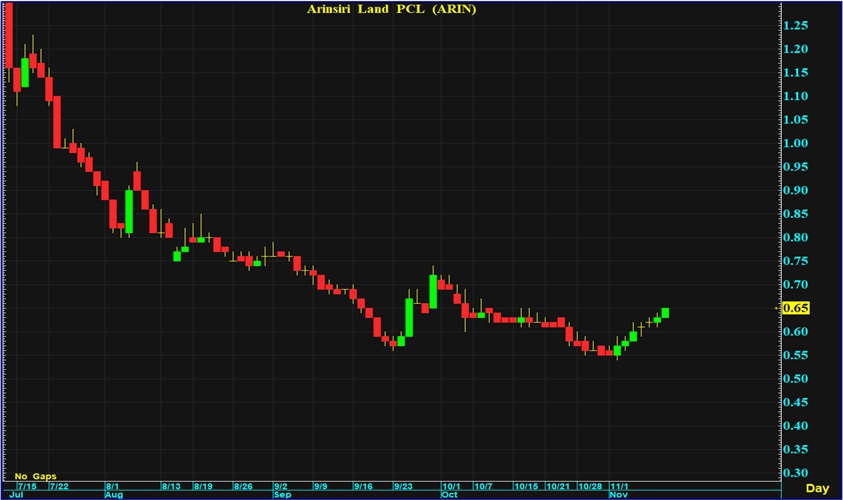Click the 1.20 price axis label
Viewport: 843px width, 500px height.
tap(796, 49)
